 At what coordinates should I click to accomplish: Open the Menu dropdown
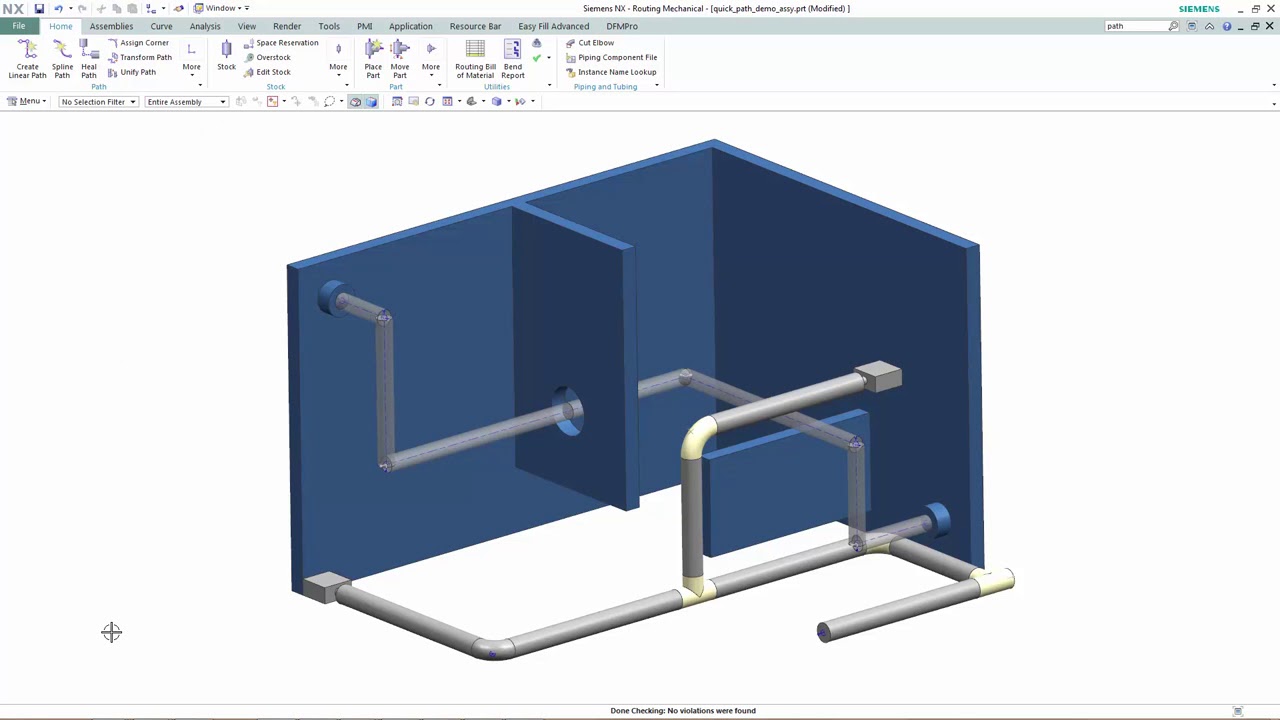(x=27, y=101)
